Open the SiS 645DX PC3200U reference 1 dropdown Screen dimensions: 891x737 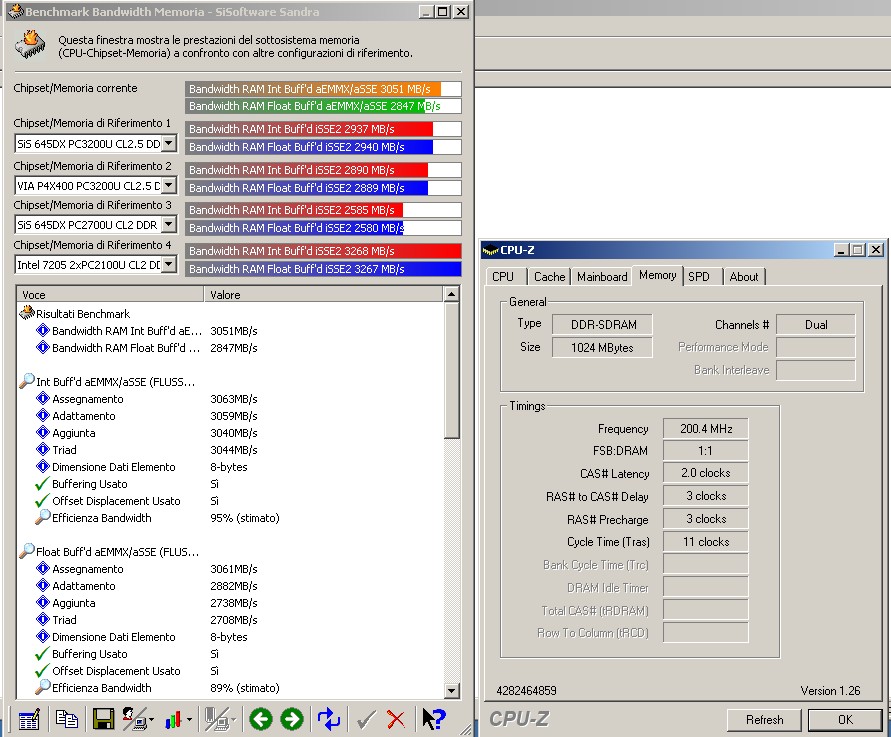coord(169,144)
